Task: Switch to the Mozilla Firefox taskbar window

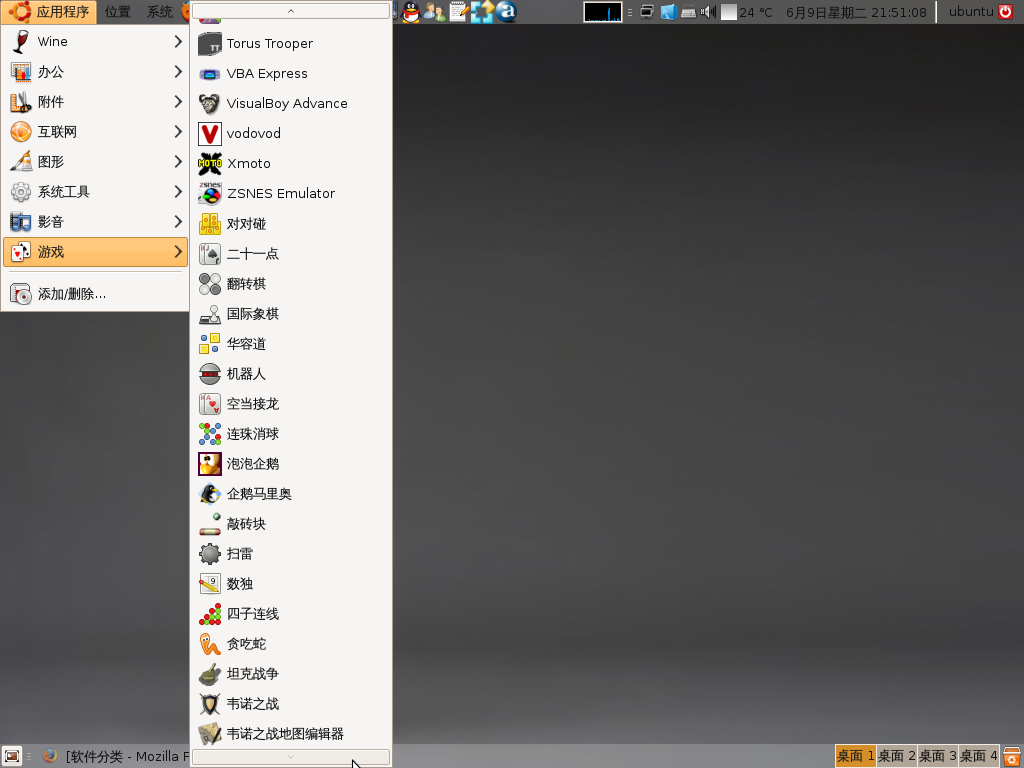Action: point(116,756)
